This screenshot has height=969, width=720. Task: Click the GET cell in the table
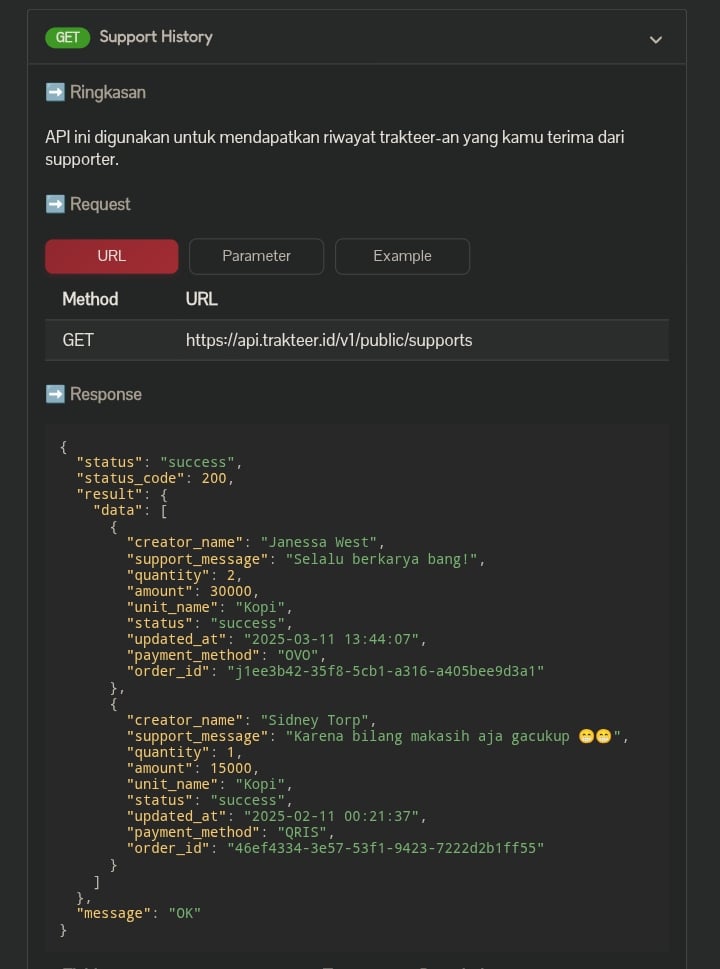(78, 340)
